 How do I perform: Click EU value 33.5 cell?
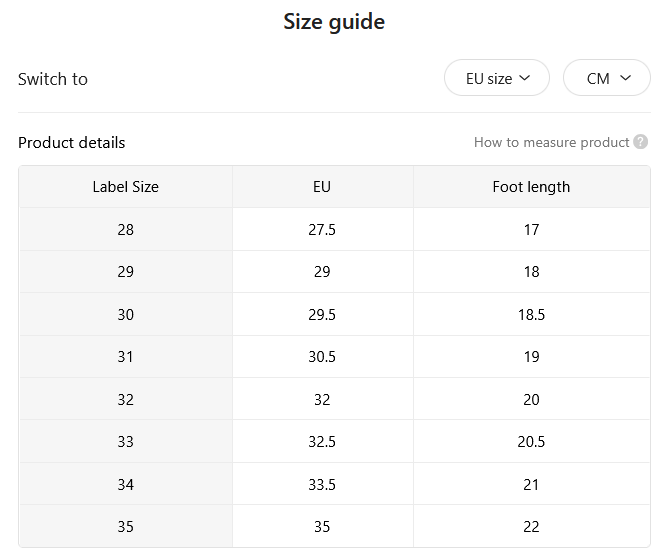pyautogui.click(x=322, y=484)
